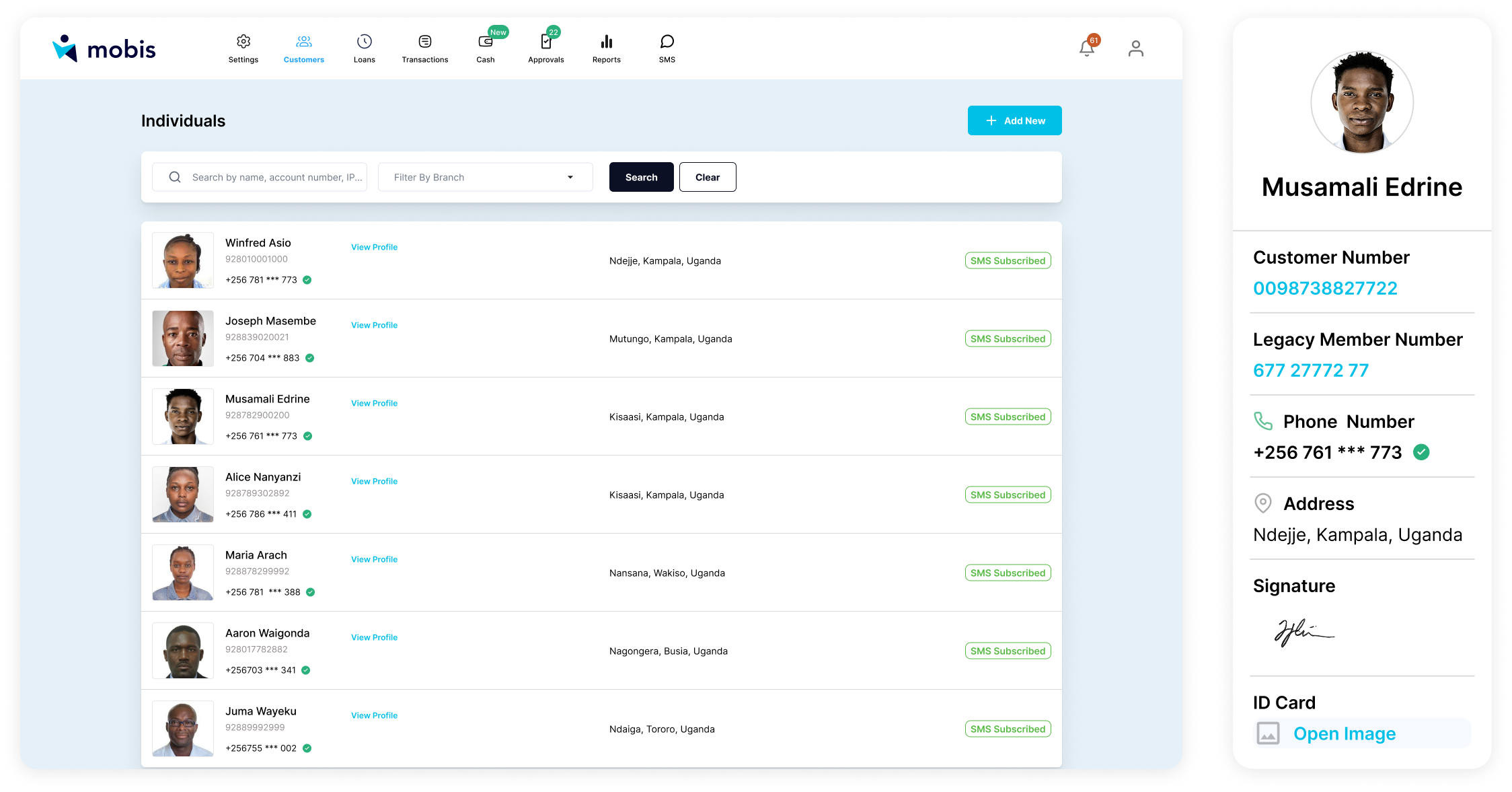The width and height of the screenshot is (1512, 792).
Task: Click SMS Subscribed badge for Maria Arach
Action: 1008,573
